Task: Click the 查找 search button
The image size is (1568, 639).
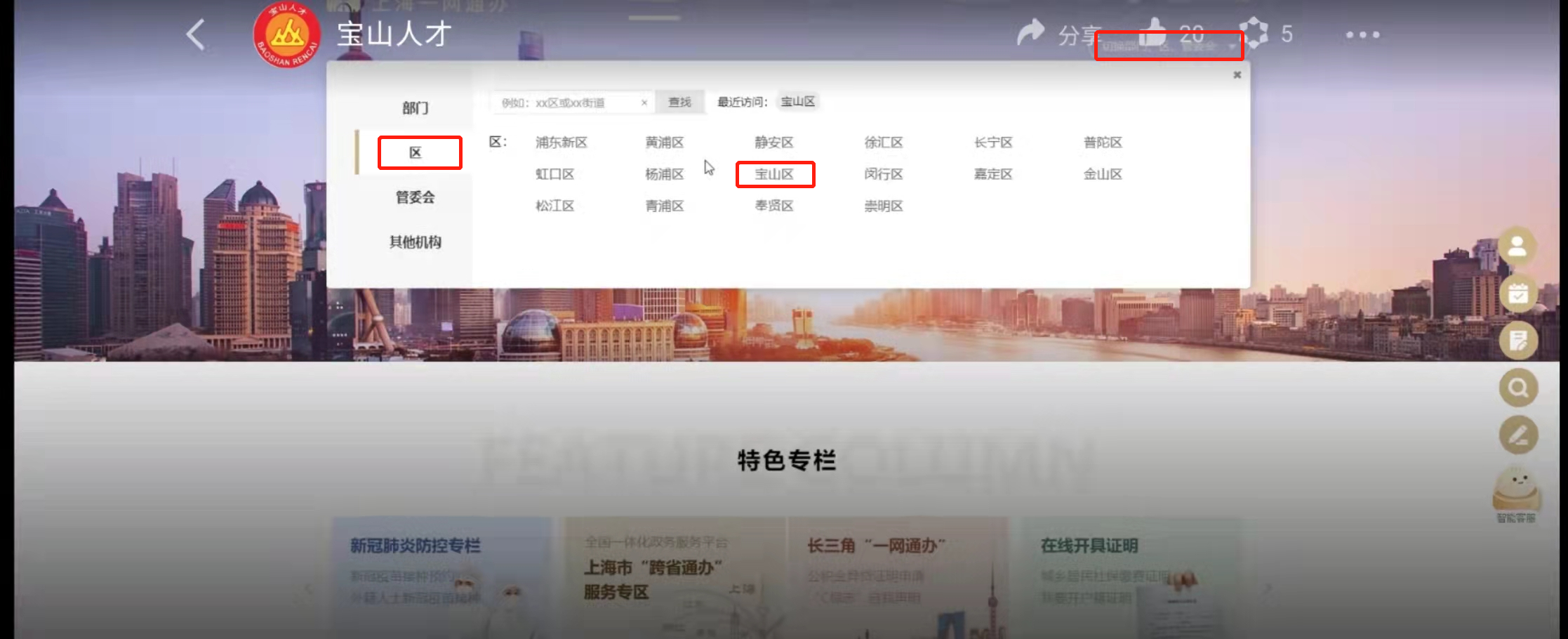Action: (x=679, y=103)
